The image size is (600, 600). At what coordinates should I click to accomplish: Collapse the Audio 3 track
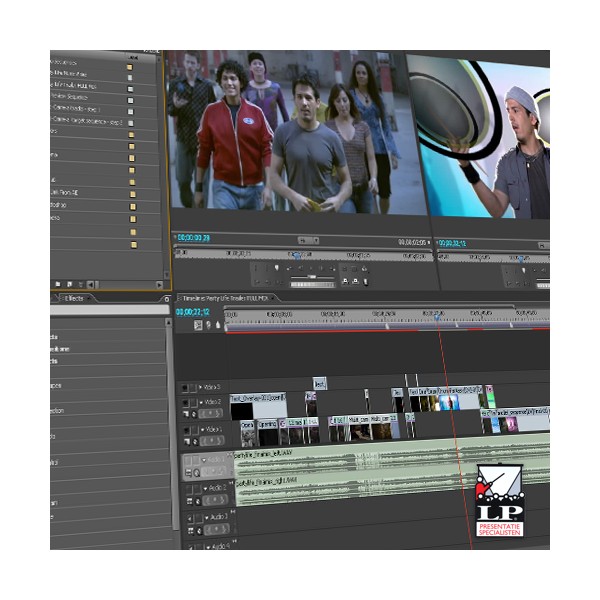click(205, 517)
